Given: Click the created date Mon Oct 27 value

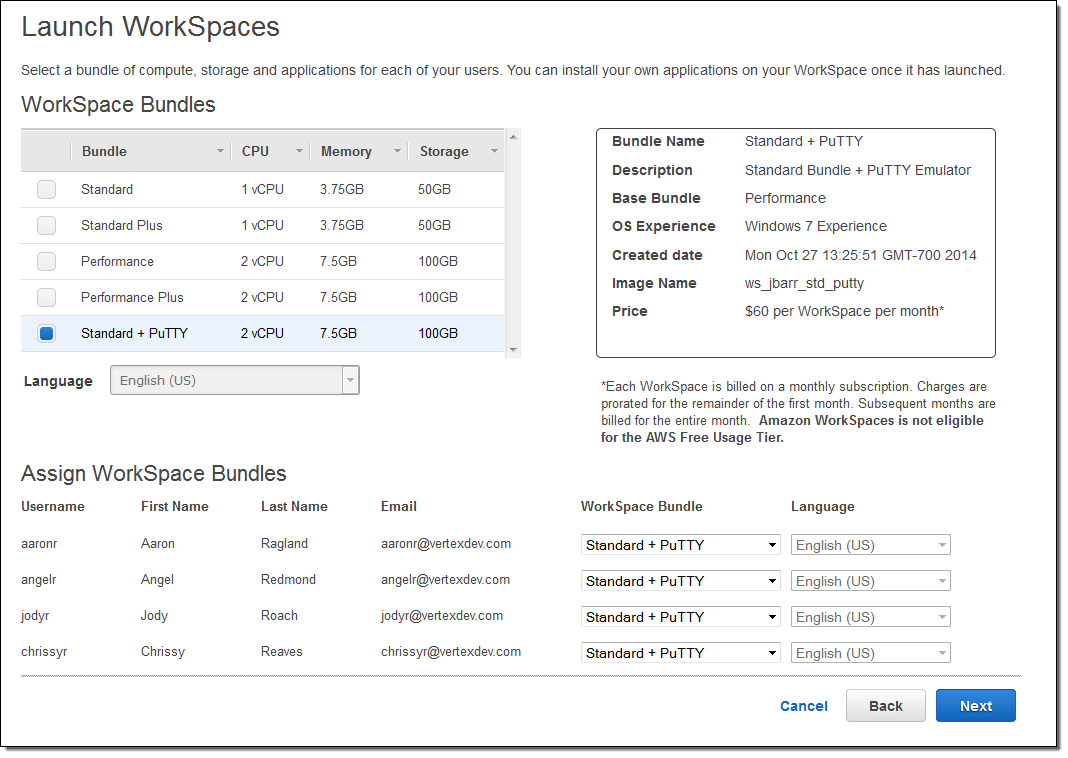Looking at the screenshot, I should (860, 255).
